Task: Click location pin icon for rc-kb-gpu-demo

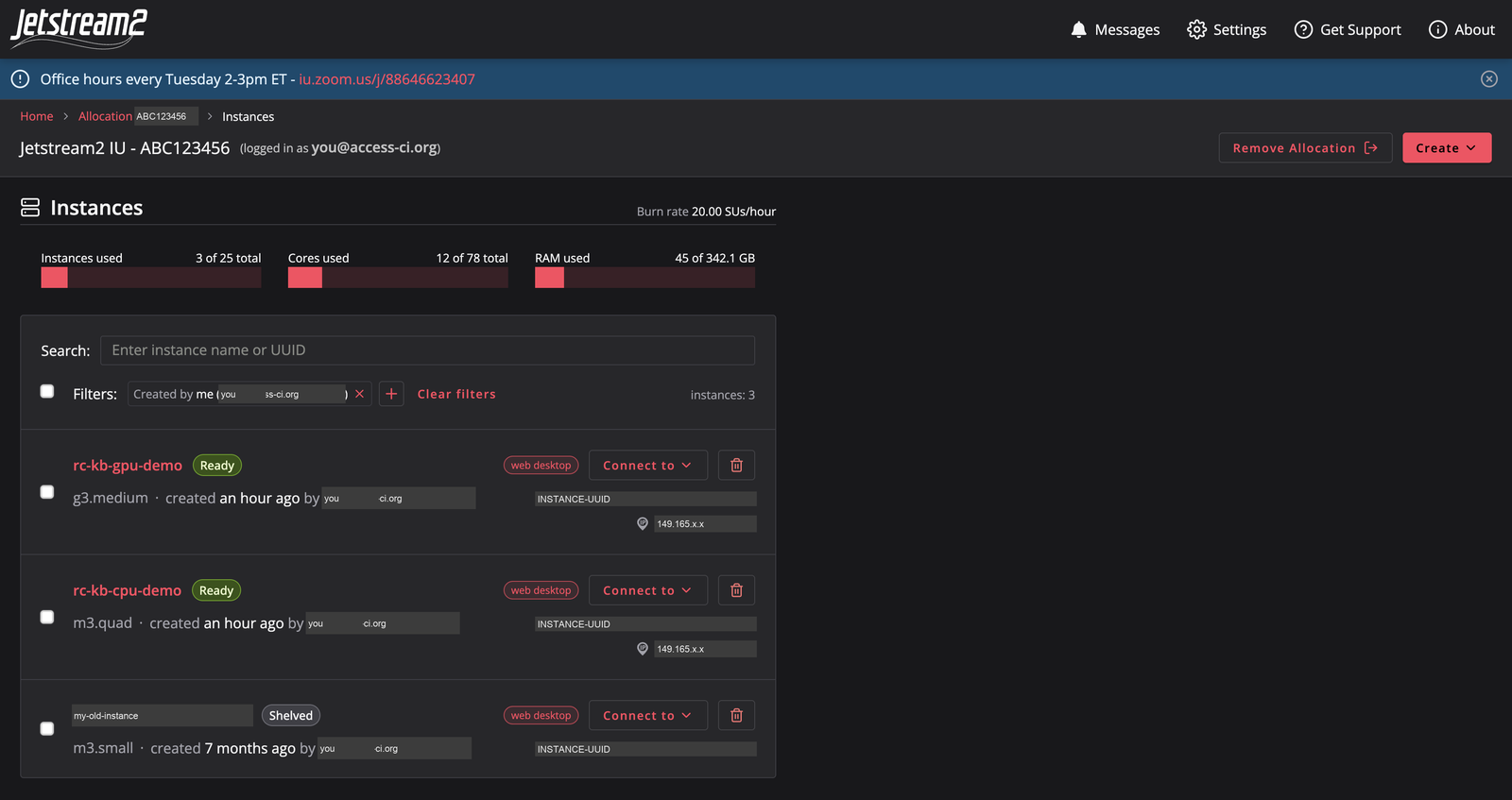Action: (643, 523)
